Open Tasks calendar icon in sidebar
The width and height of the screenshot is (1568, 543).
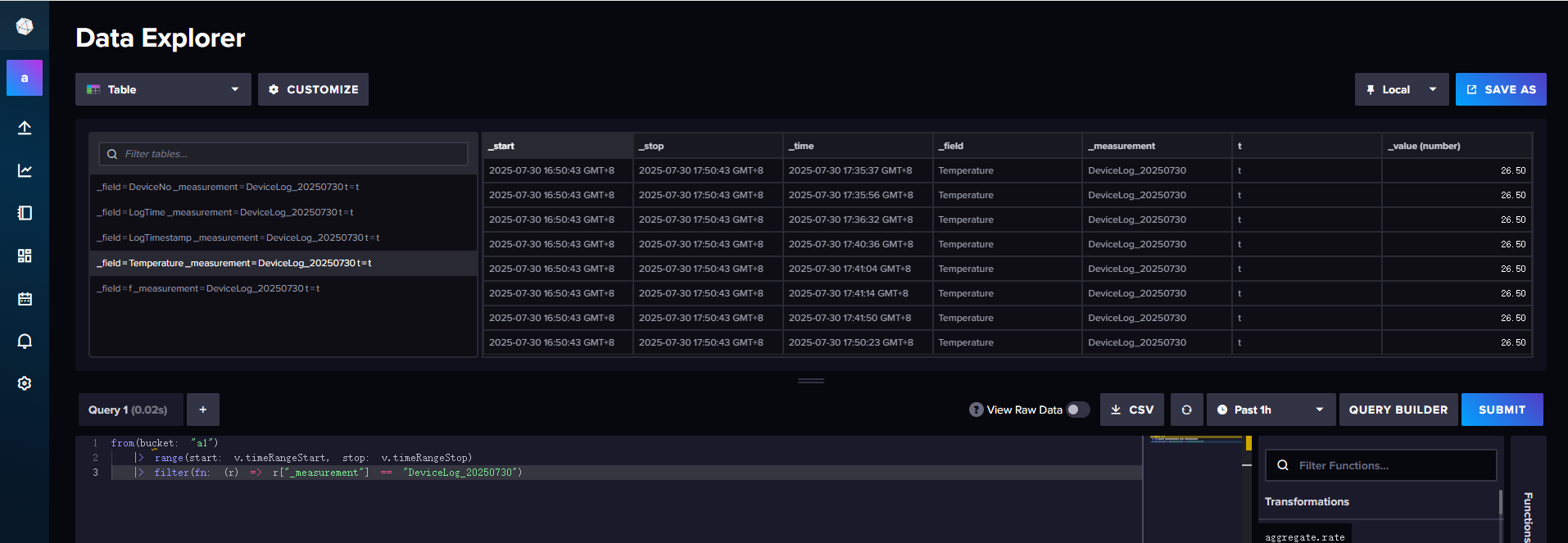pos(25,299)
